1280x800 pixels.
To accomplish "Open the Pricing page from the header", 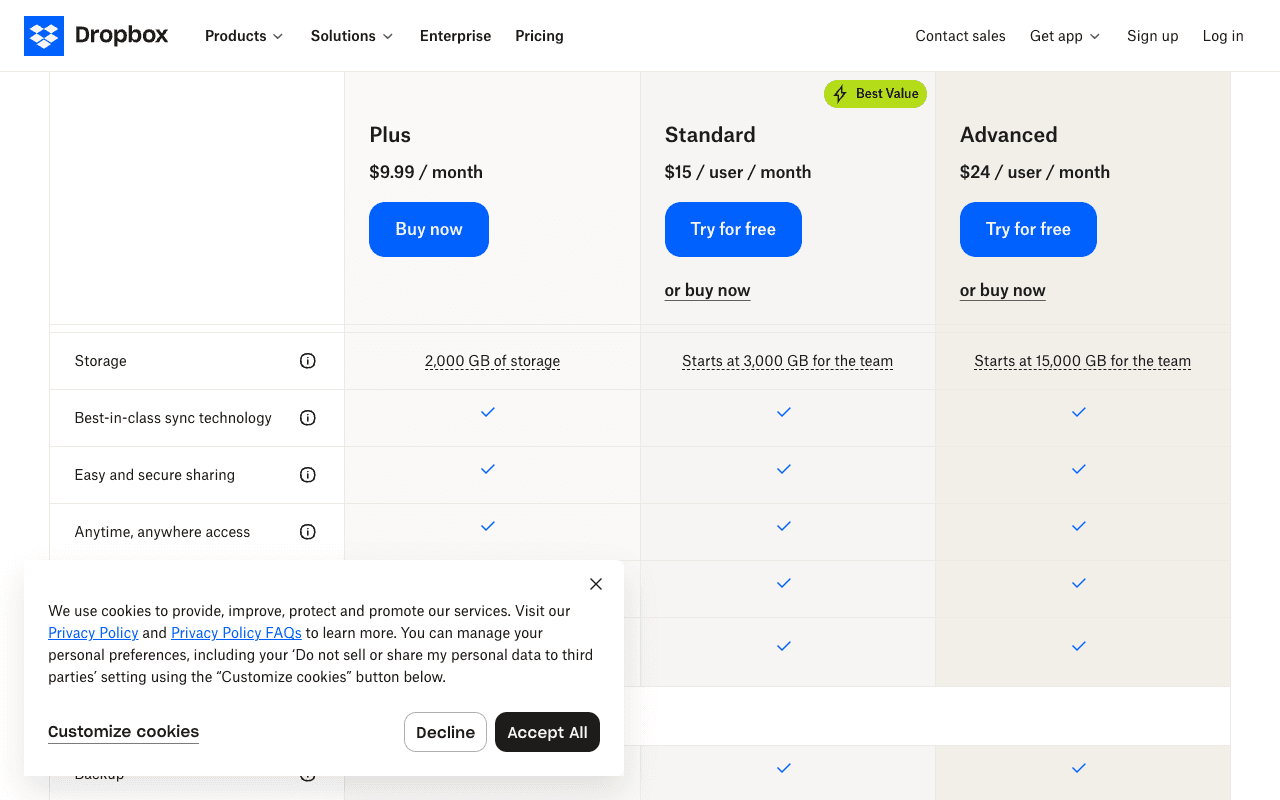I will [x=540, y=36].
